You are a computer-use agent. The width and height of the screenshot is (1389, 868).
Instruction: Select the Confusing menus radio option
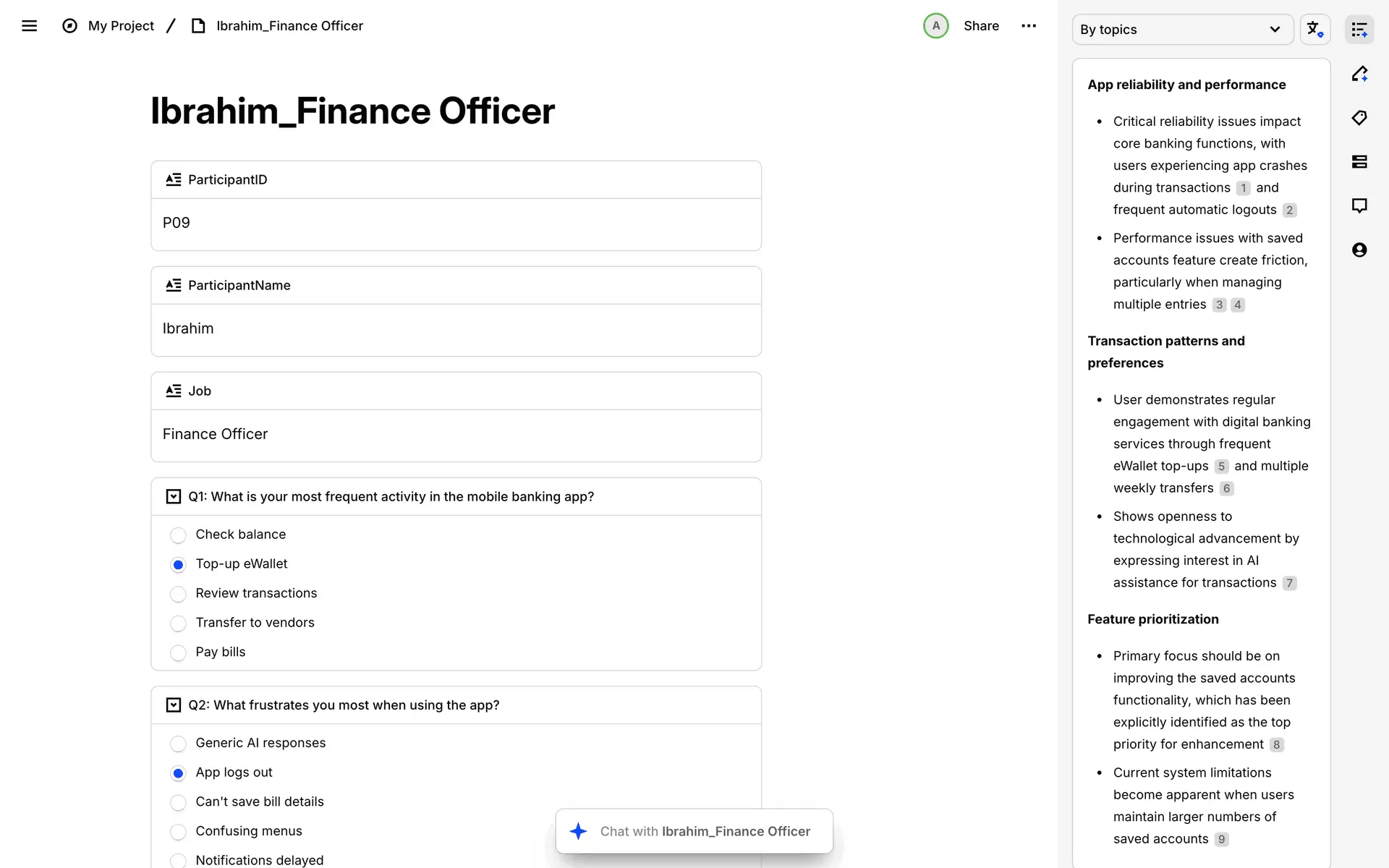point(178,832)
